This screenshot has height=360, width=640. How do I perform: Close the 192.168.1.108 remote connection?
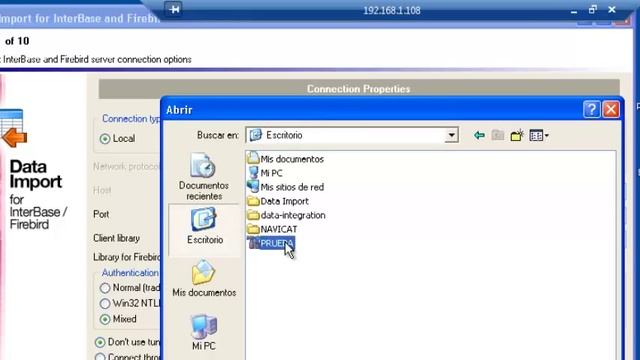tap(612, 9)
